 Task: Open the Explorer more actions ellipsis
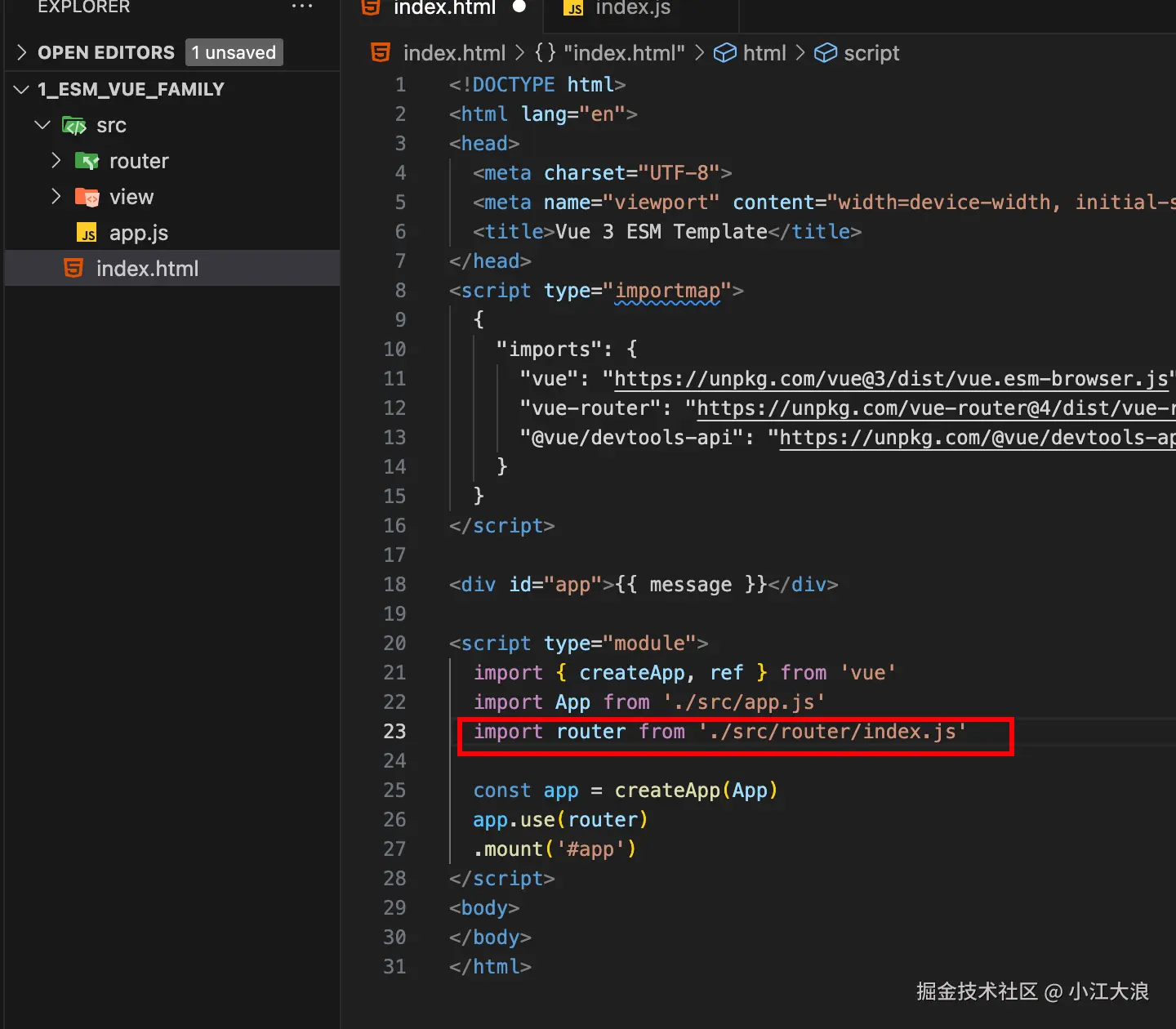pos(302,6)
